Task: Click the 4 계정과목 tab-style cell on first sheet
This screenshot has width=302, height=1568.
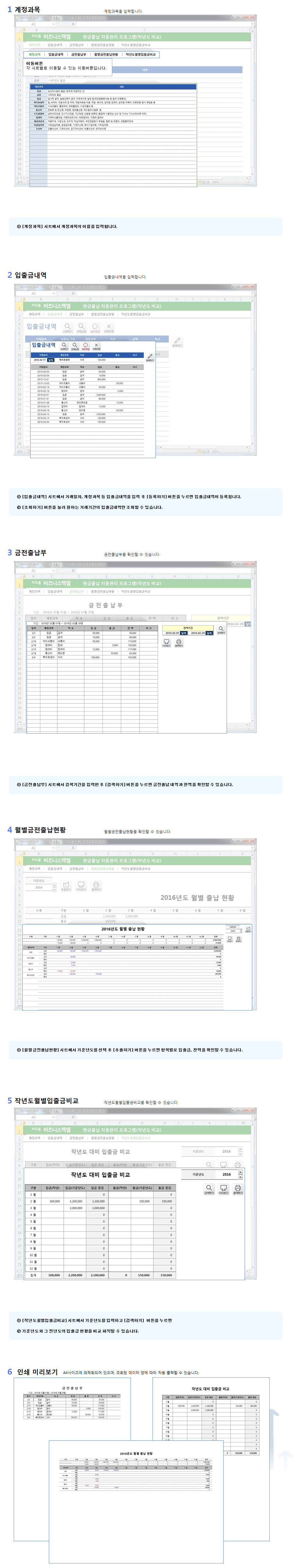Action: tap(34, 54)
